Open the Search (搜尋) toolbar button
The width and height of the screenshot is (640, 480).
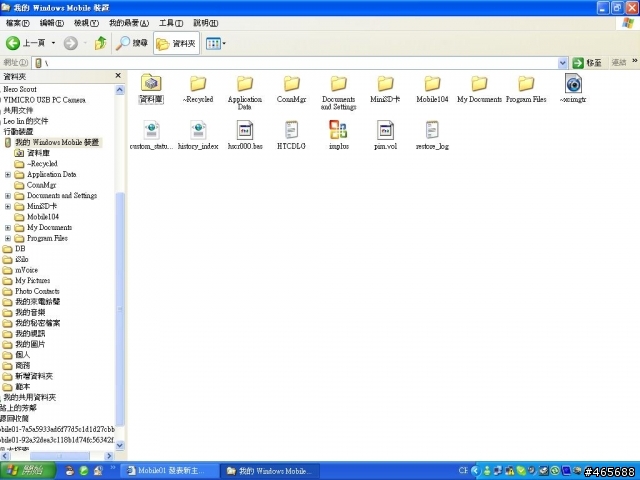[x=131, y=43]
